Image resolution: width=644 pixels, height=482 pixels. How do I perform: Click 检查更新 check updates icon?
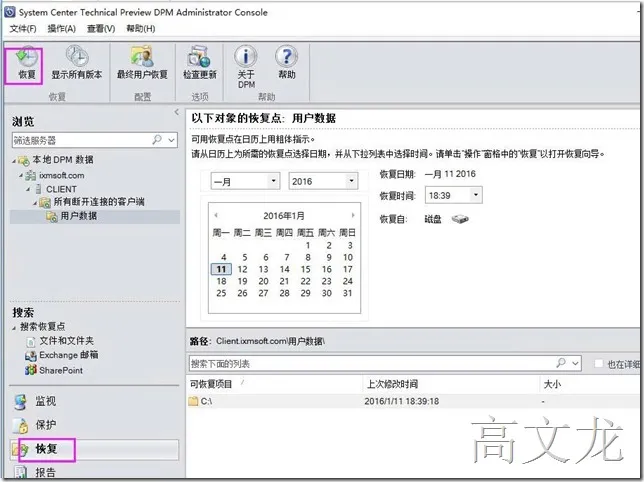(200, 56)
